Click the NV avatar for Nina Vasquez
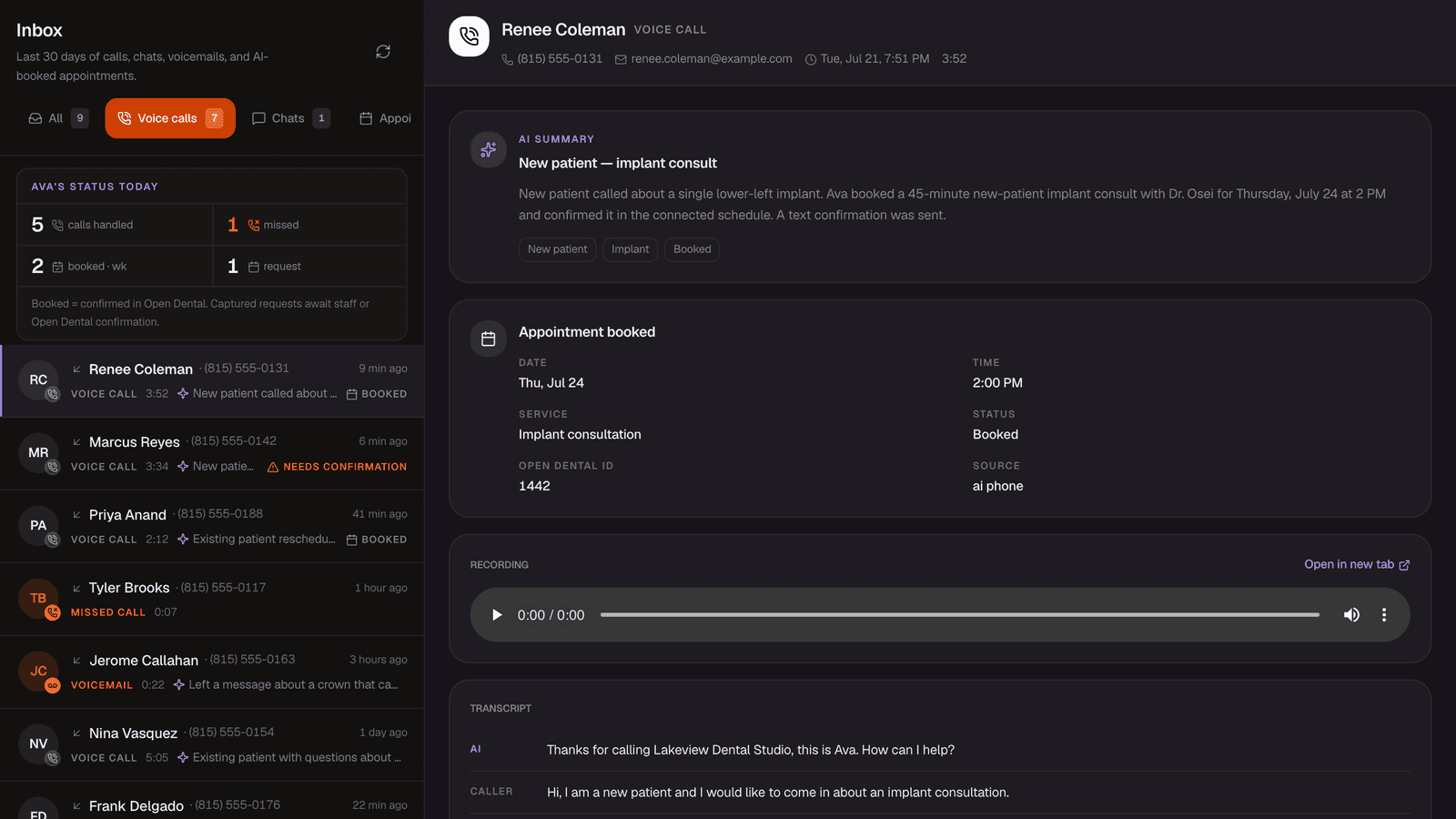 coord(38,744)
